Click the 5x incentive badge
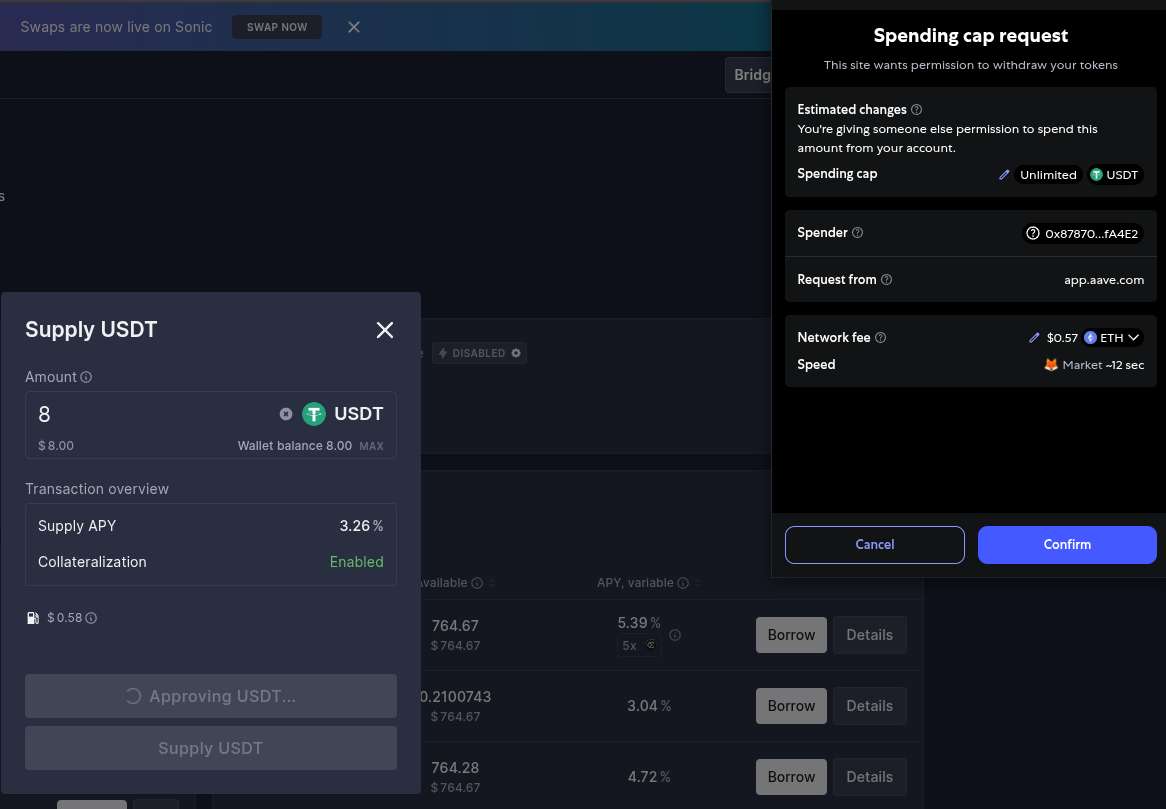The height and width of the screenshot is (809, 1166). click(x=639, y=645)
